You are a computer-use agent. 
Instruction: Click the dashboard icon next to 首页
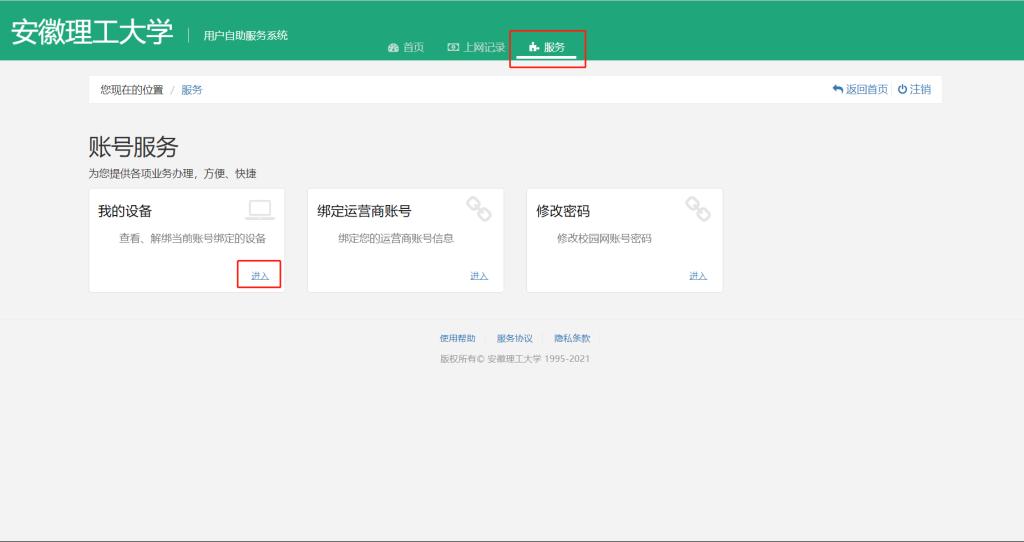(x=393, y=47)
